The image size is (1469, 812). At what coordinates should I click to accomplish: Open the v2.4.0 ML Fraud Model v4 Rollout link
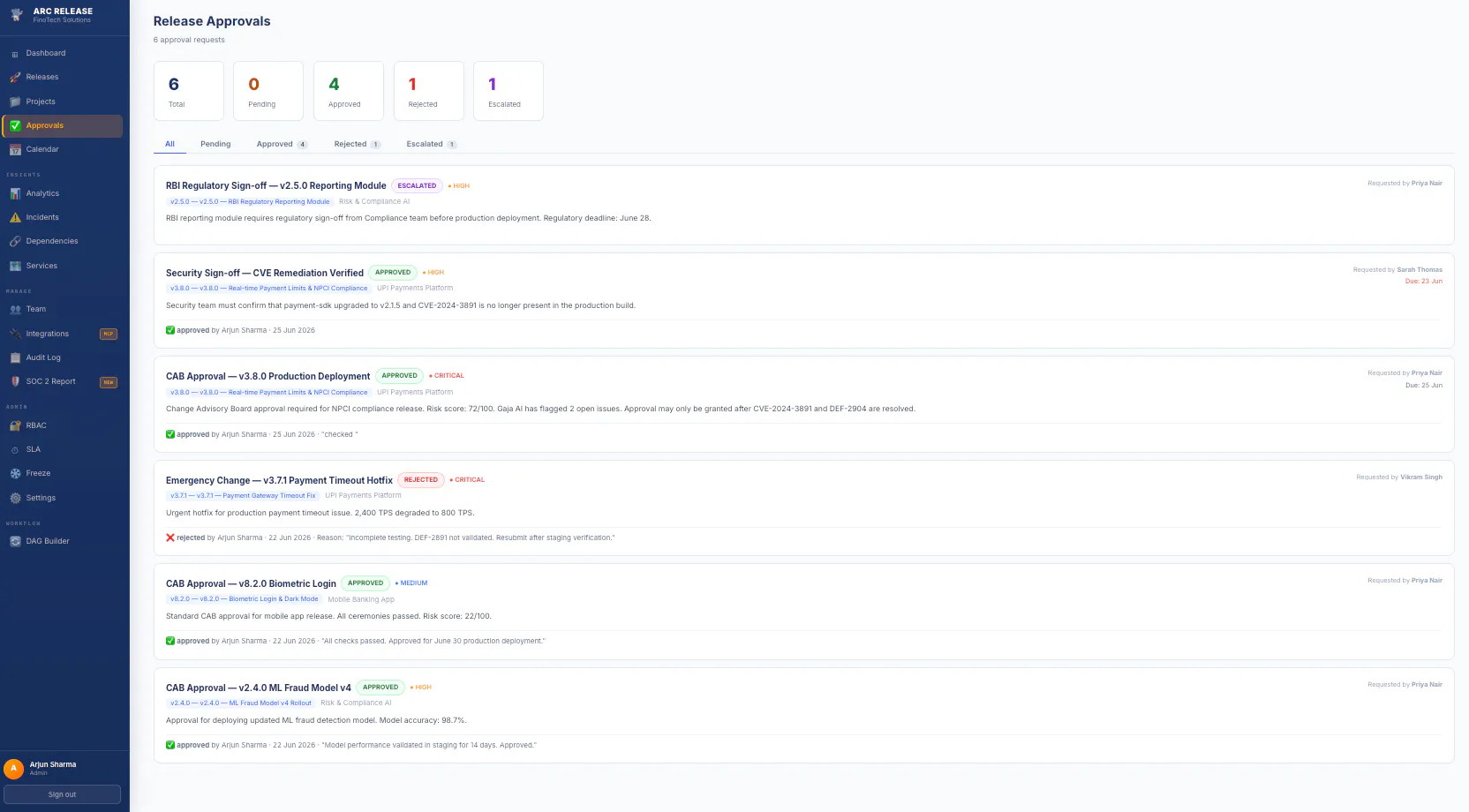pos(241,703)
